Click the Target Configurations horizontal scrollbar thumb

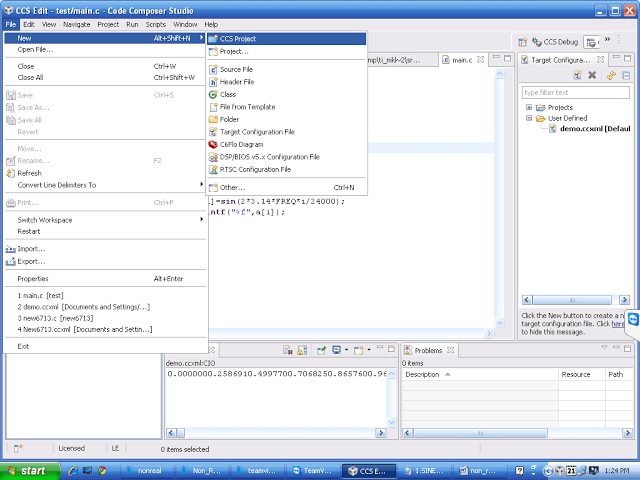[x=572, y=300]
